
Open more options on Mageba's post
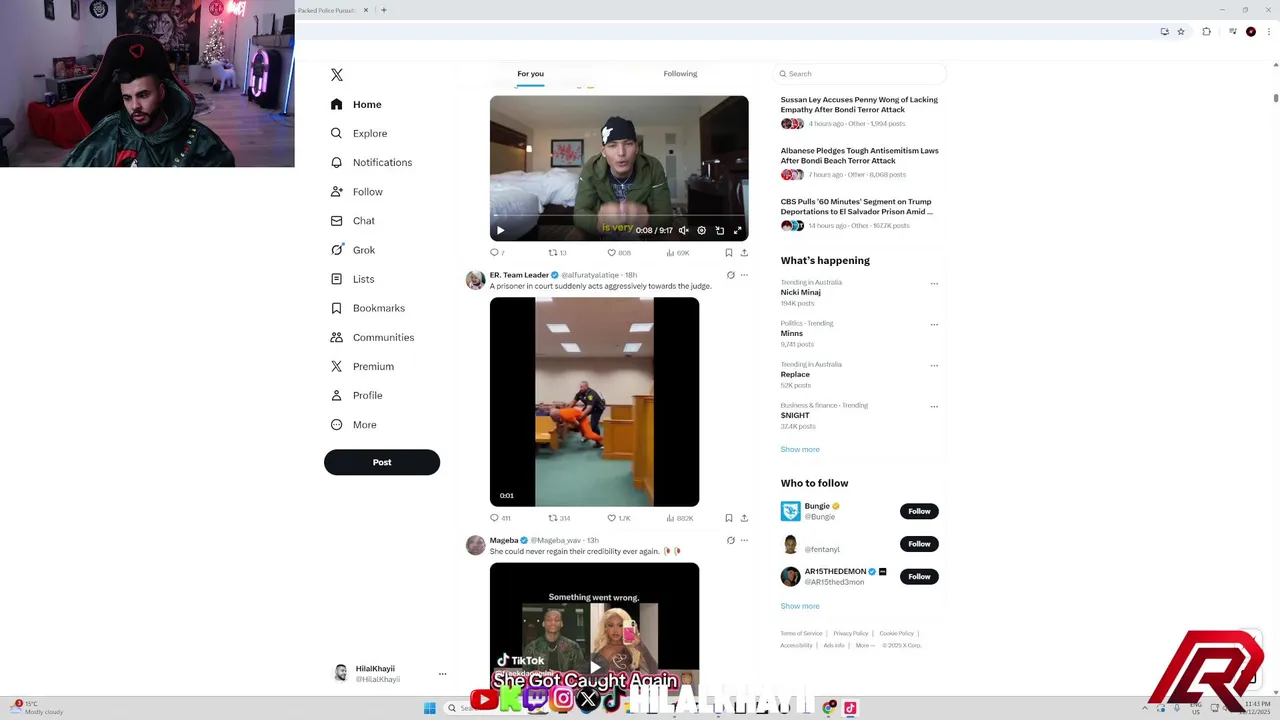[744, 540]
